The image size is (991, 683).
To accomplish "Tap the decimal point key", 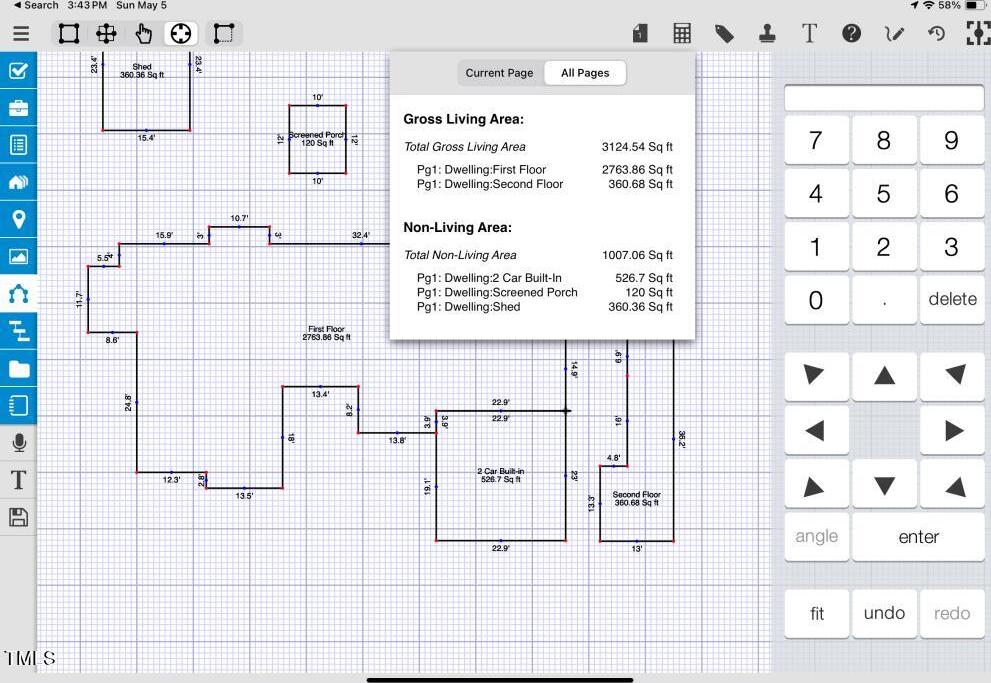I will point(884,300).
